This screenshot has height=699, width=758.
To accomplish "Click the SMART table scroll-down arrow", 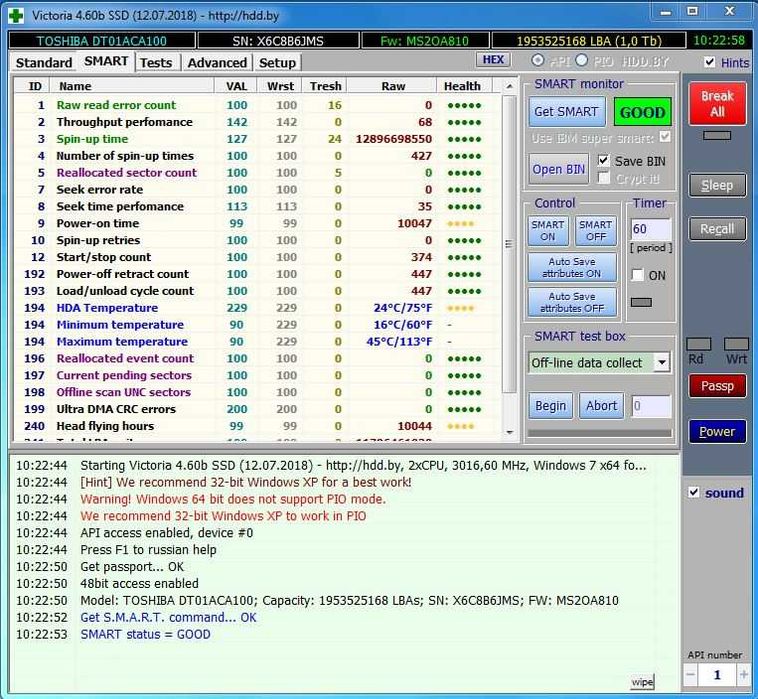I will (509, 433).
